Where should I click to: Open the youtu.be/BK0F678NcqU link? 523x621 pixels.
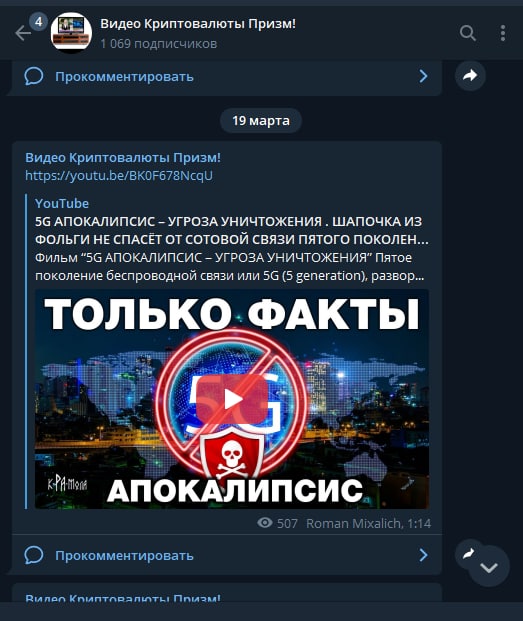point(119,175)
